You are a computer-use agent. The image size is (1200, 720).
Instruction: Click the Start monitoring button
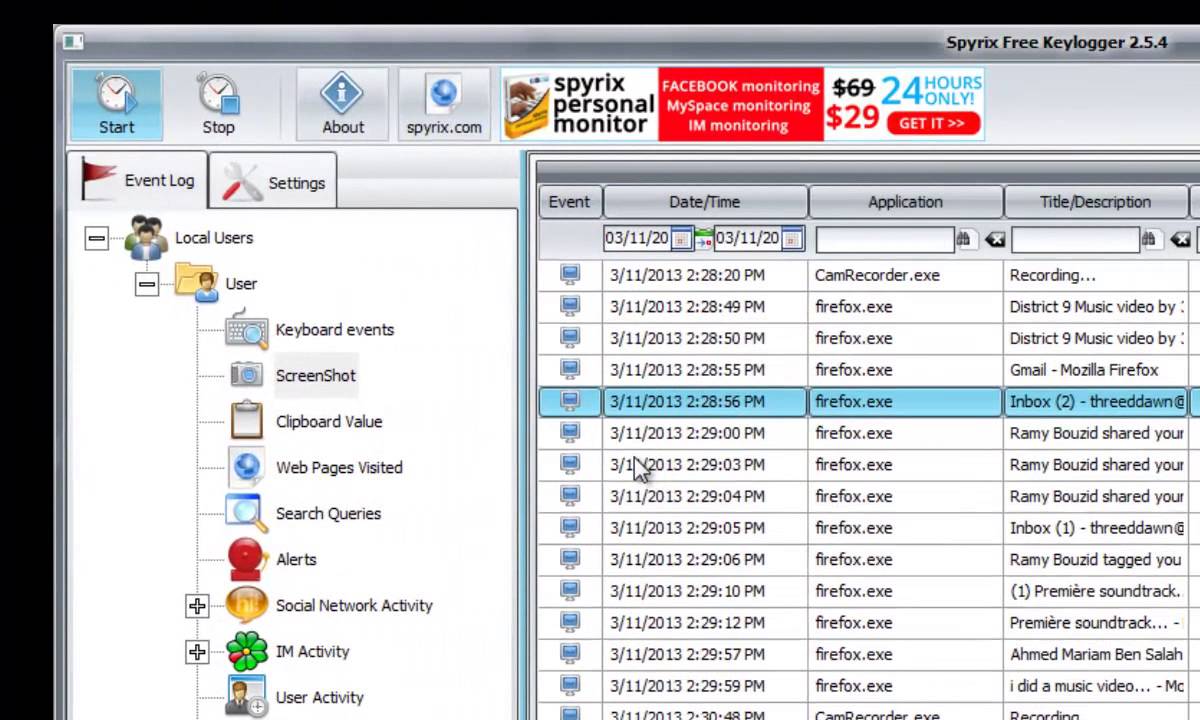(x=116, y=104)
